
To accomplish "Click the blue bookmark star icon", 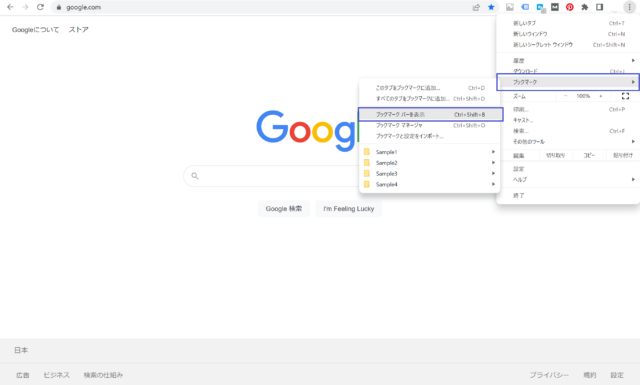I will pos(491,7).
